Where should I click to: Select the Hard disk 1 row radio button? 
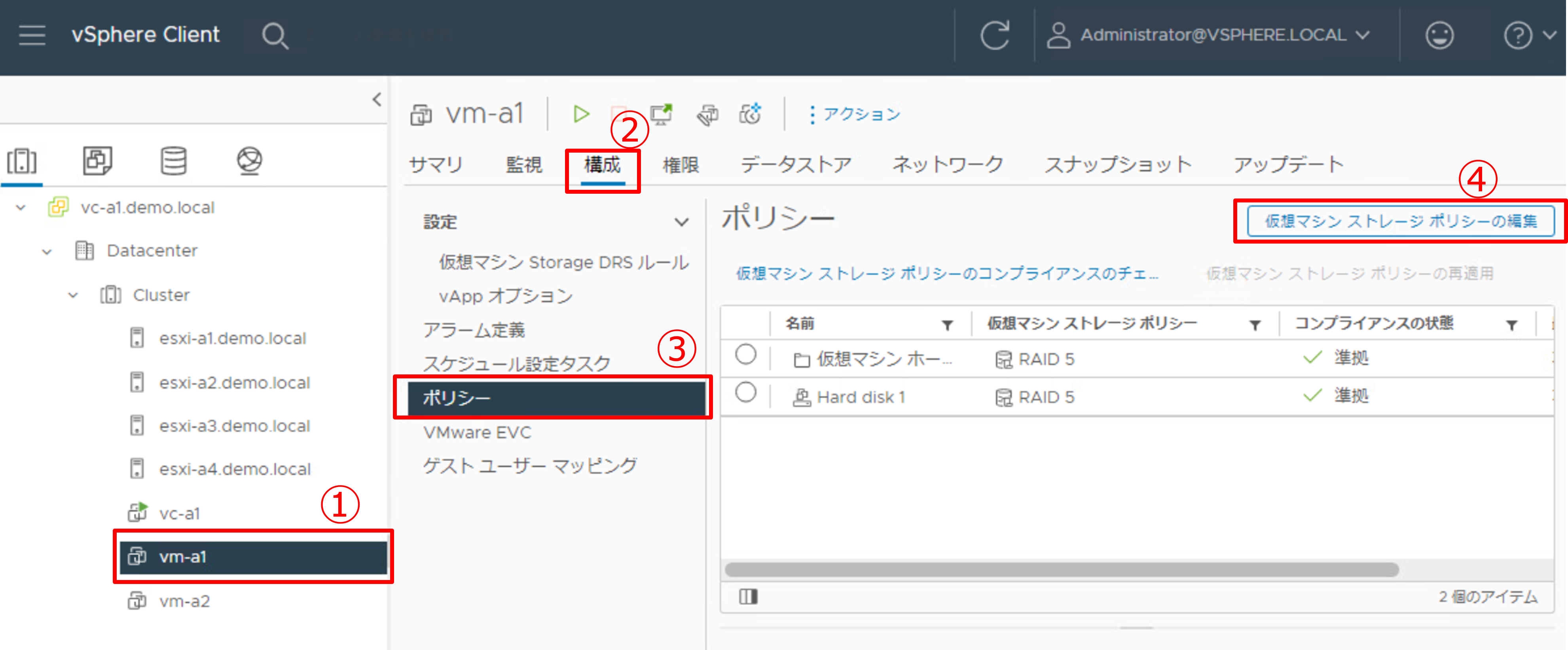(745, 393)
